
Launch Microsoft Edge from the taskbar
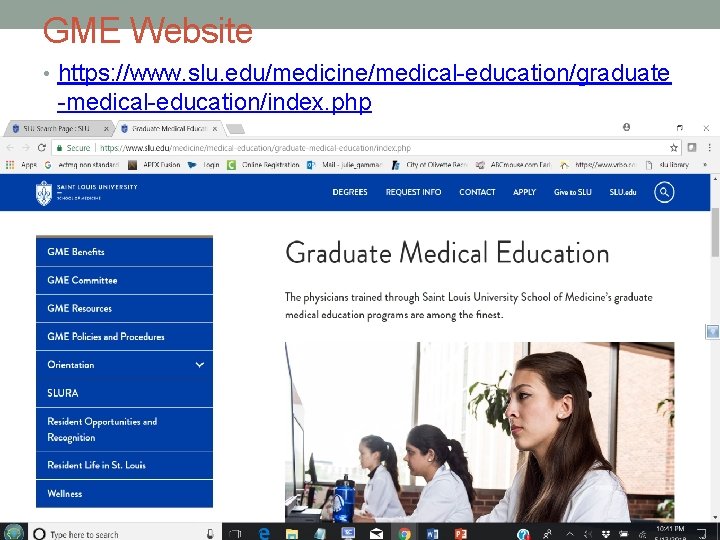(264, 534)
